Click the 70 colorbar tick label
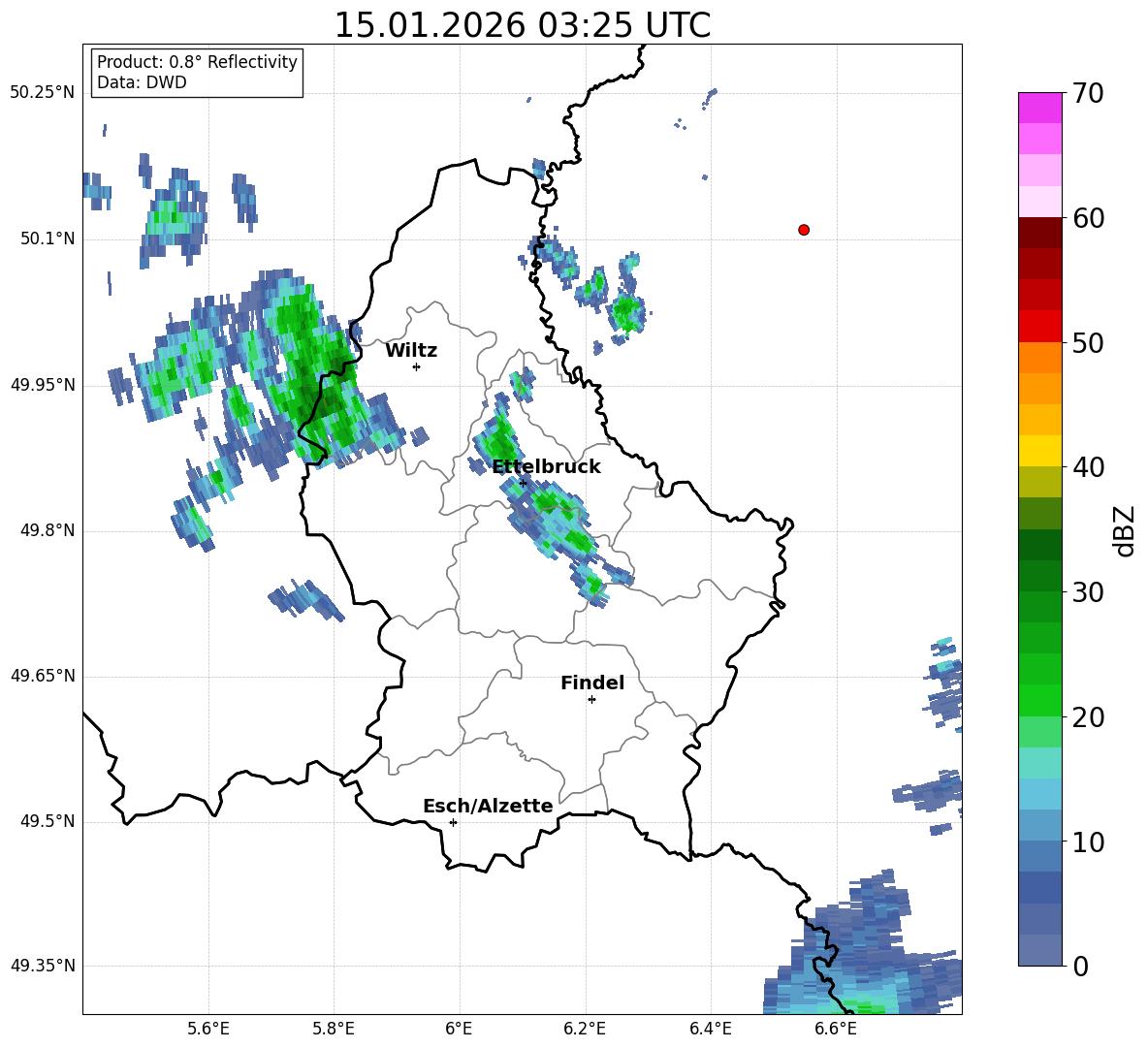This screenshot has width=1148, height=1048. tap(1087, 94)
